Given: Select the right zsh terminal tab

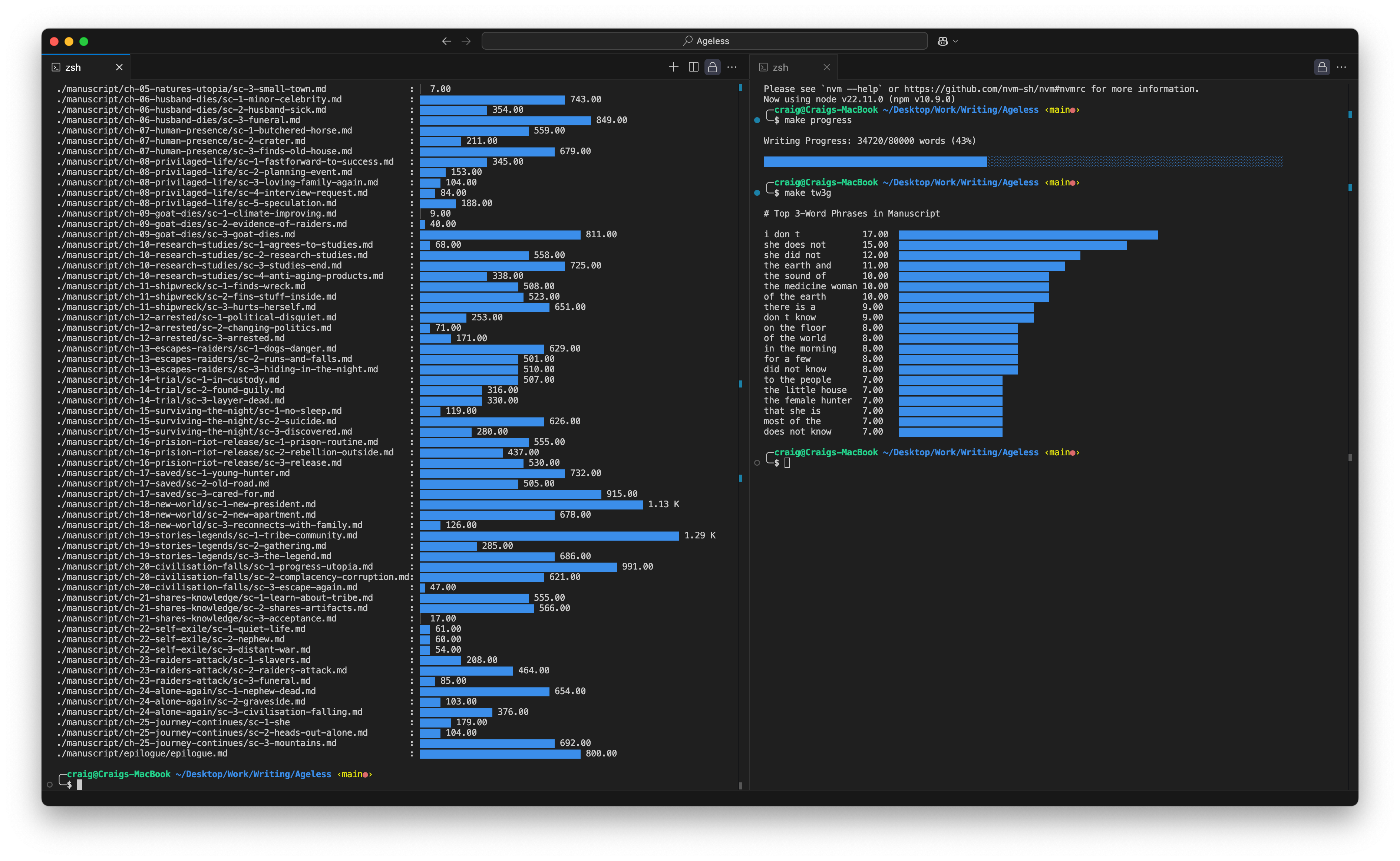Looking at the screenshot, I should [x=794, y=67].
